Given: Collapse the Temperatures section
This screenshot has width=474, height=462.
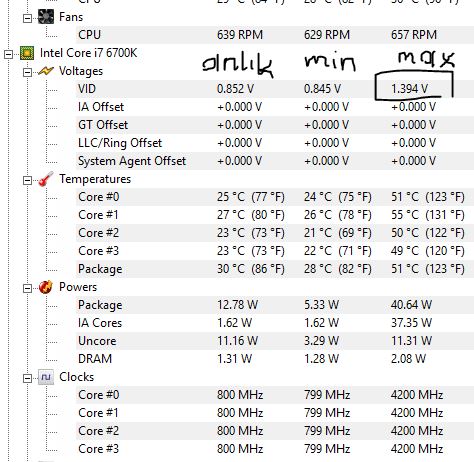Looking at the screenshot, I should (27, 180).
